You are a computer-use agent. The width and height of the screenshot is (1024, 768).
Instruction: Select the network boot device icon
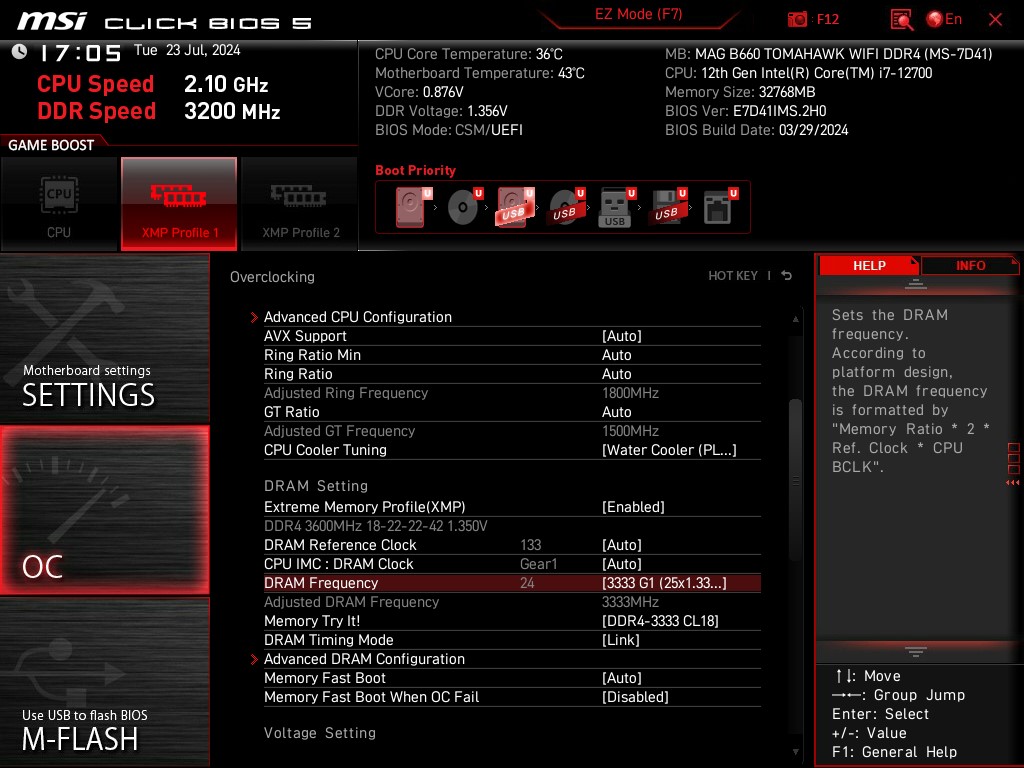click(x=719, y=207)
